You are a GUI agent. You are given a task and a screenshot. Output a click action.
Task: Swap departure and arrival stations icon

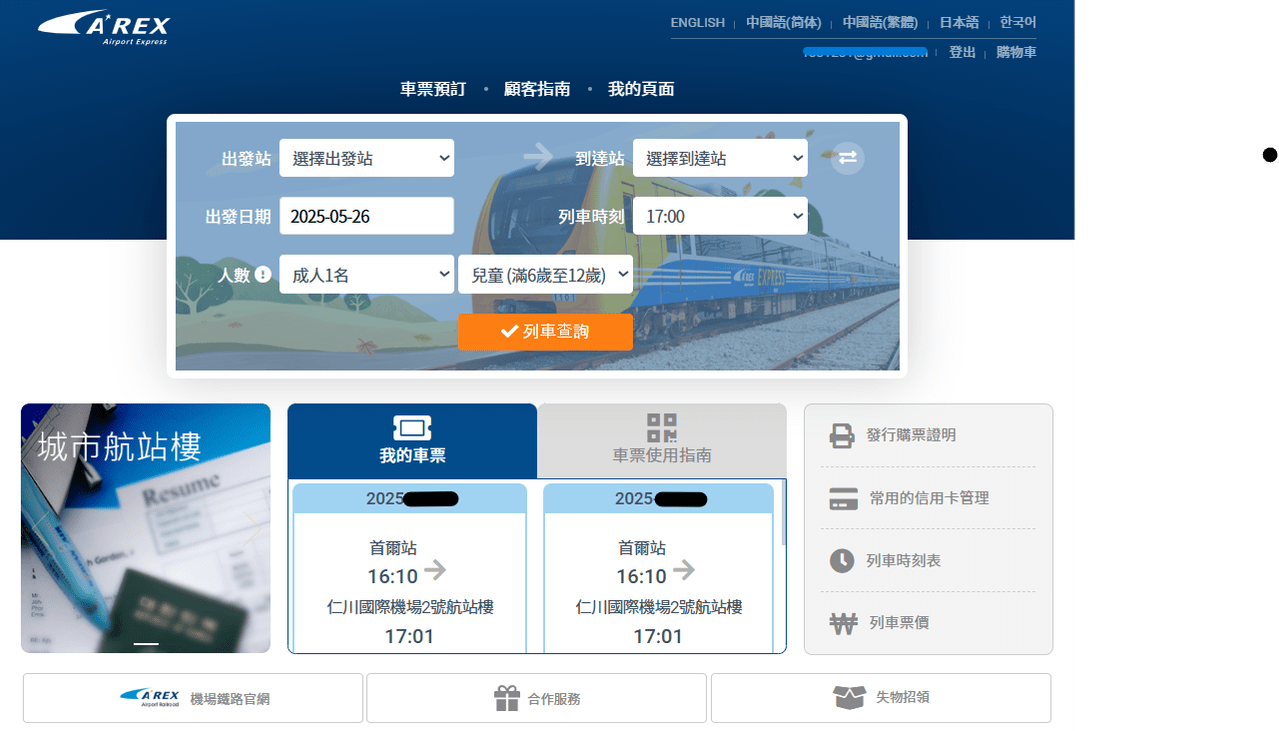point(848,157)
